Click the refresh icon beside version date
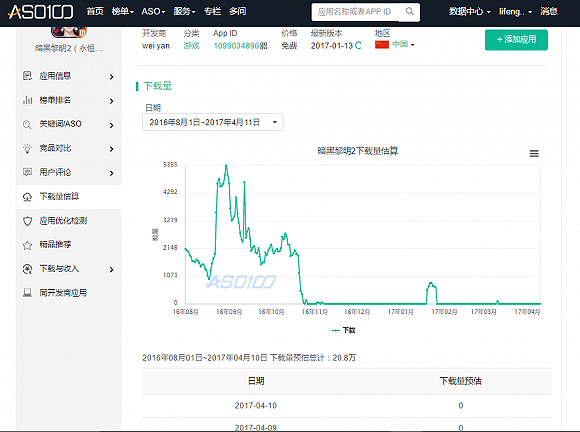Screen dimensions: 580x432 coord(358,45)
